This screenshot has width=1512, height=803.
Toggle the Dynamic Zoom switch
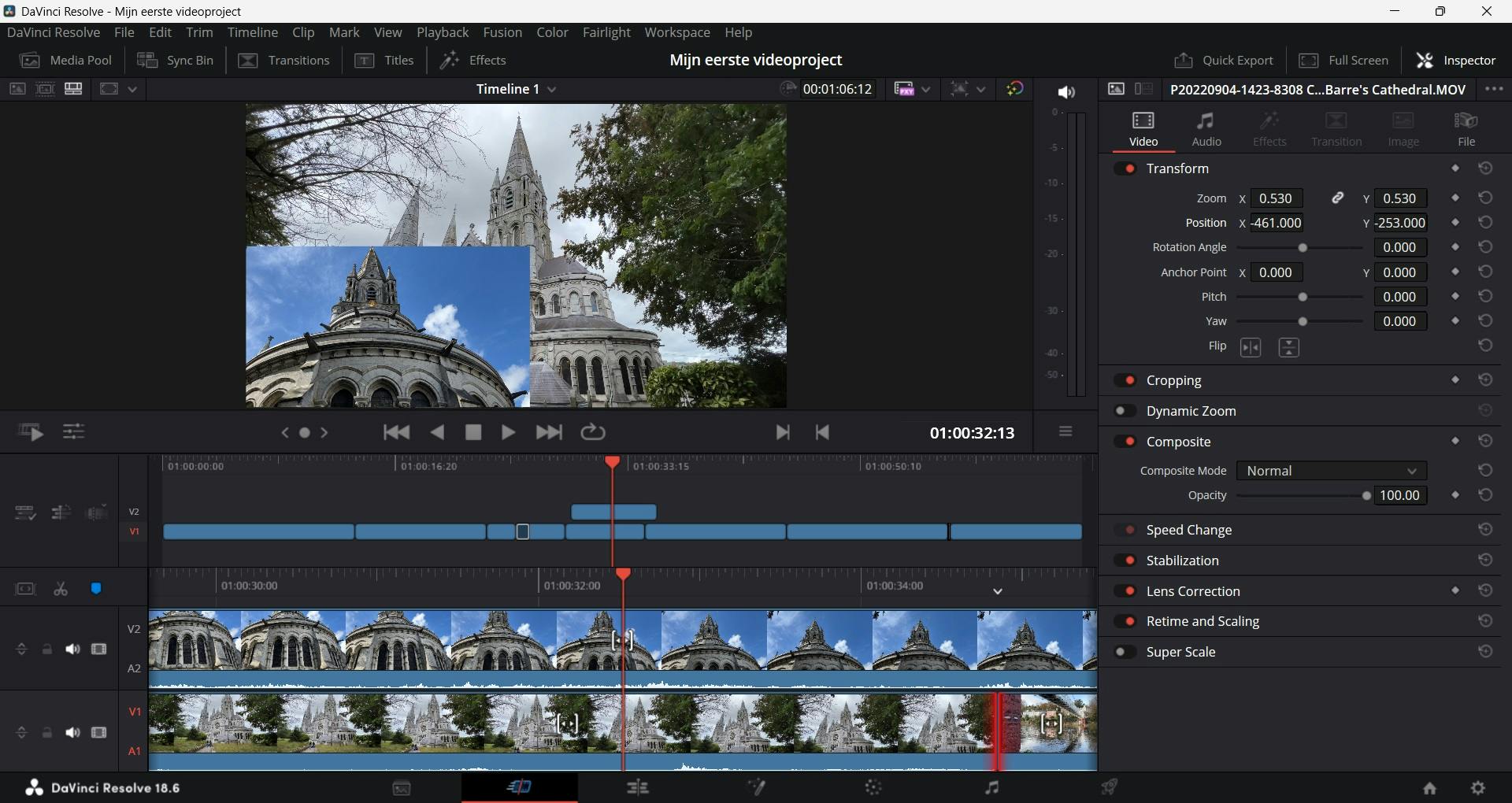click(1125, 411)
